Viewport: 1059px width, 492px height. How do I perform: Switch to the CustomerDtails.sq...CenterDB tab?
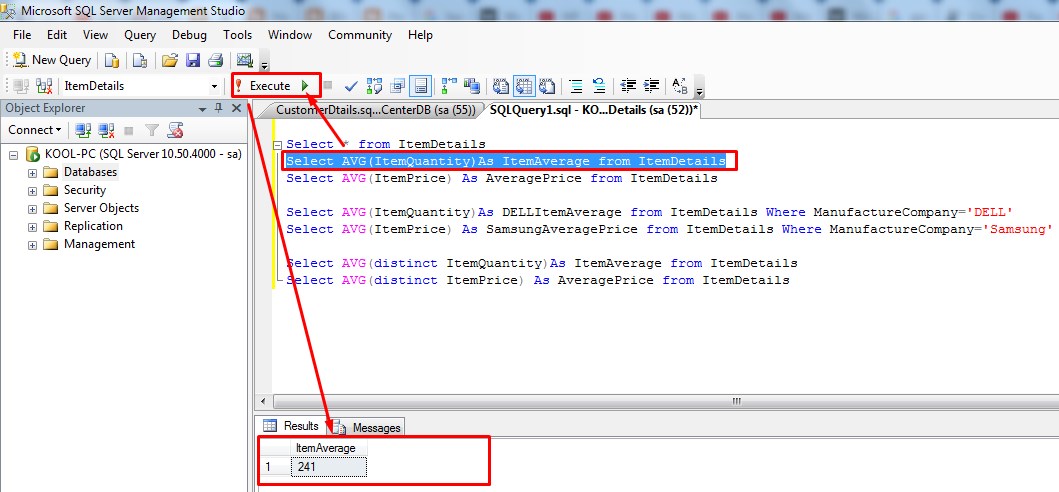point(375,109)
